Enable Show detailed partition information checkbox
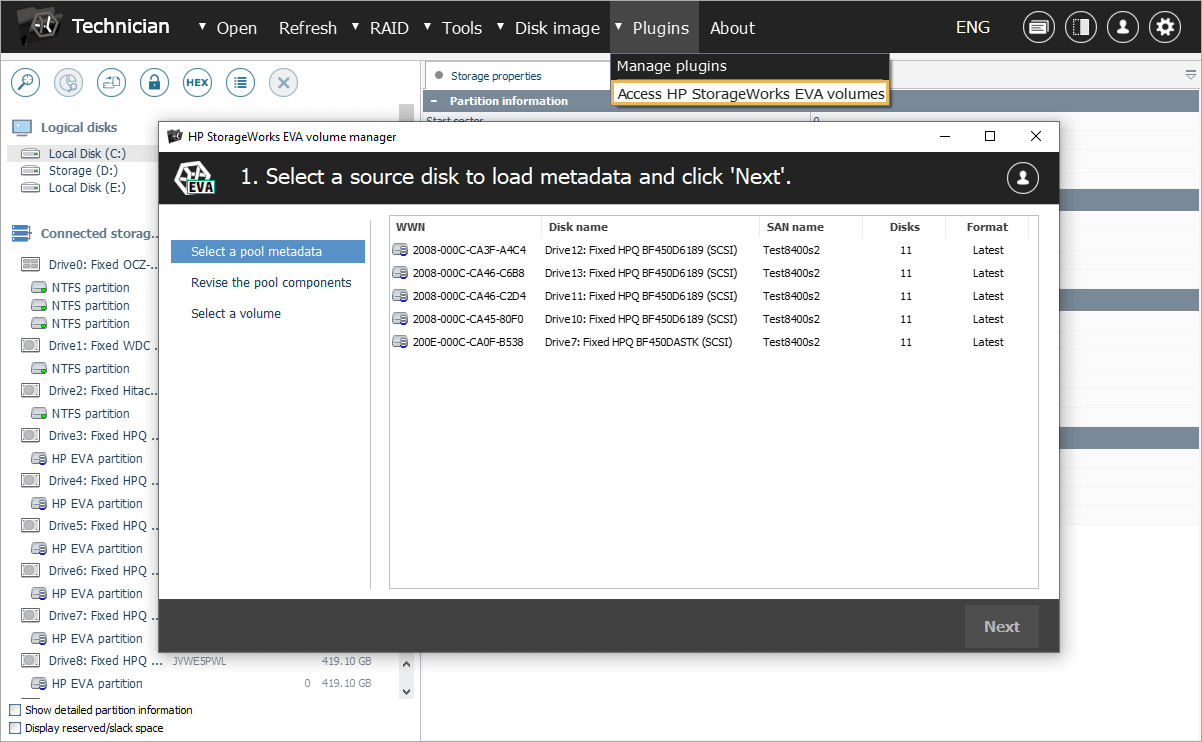The image size is (1202, 742). (x=15, y=710)
